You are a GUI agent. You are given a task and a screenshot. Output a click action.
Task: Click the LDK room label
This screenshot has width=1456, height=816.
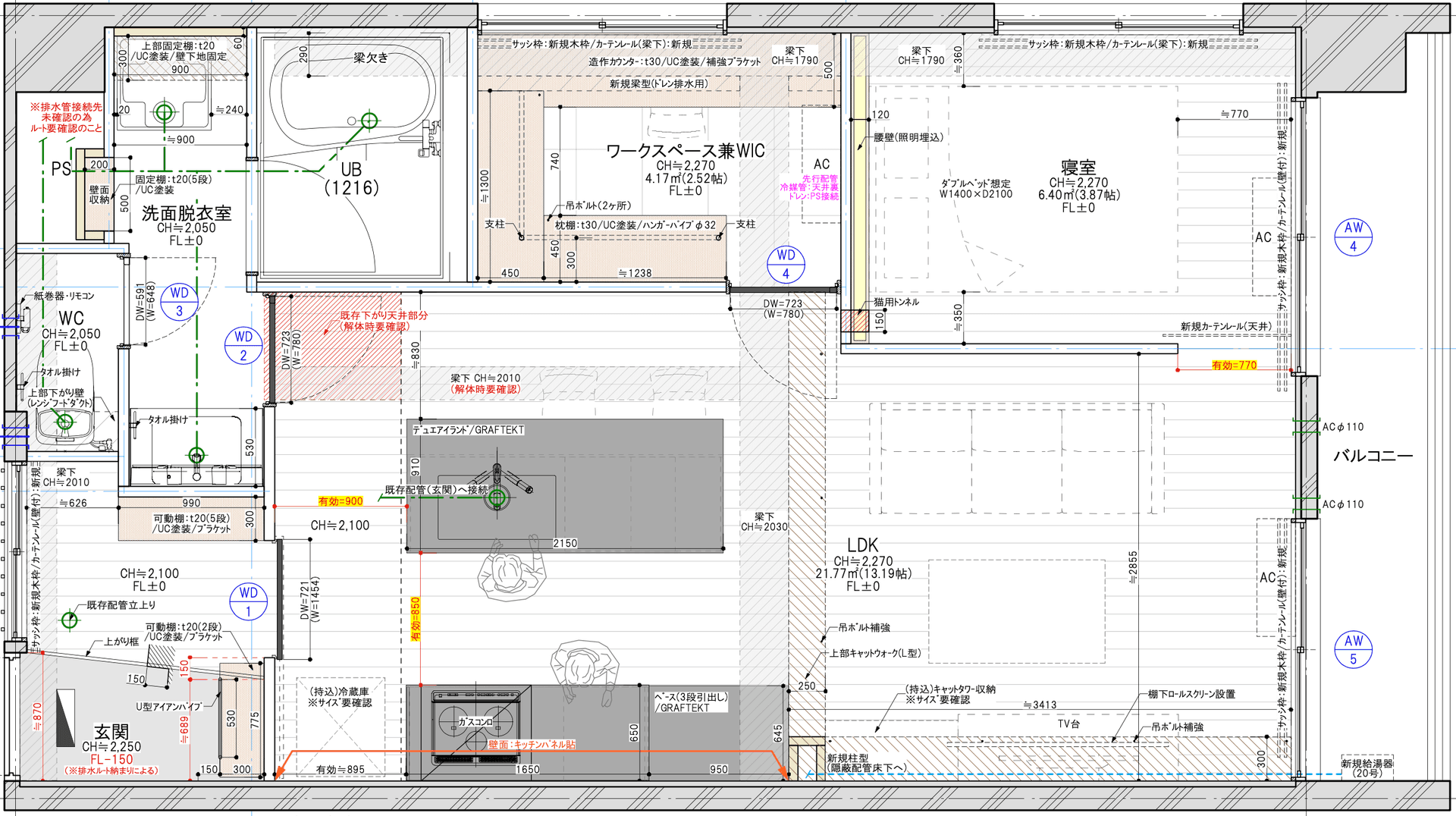click(862, 545)
